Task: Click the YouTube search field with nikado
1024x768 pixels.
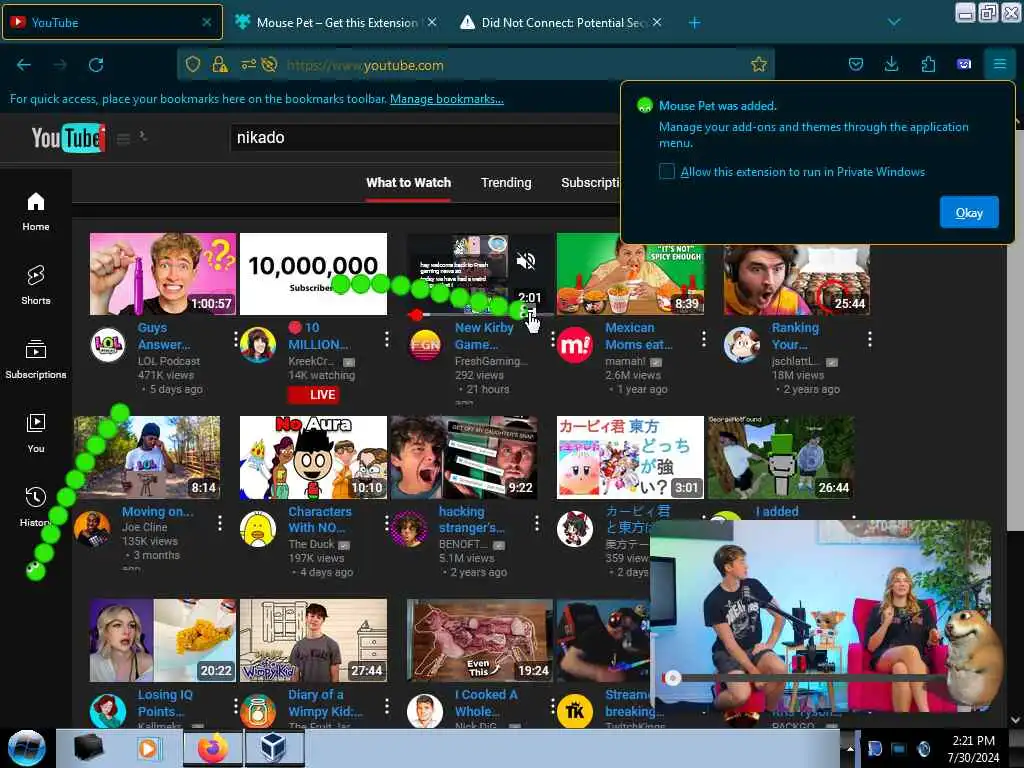Action: pos(424,138)
